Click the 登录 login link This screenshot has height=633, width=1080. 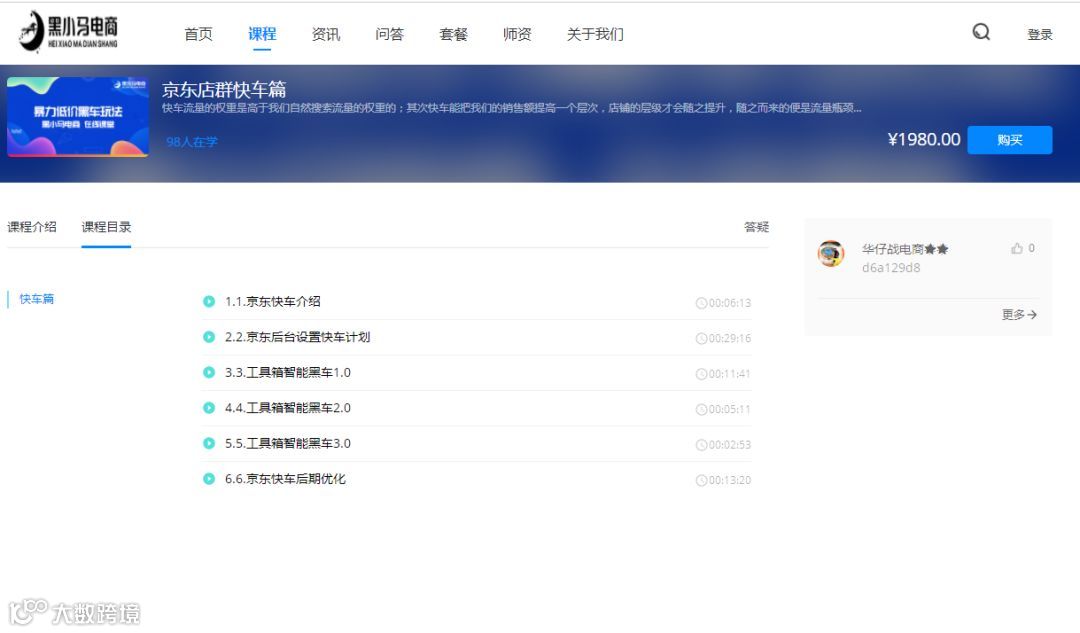click(x=1039, y=34)
